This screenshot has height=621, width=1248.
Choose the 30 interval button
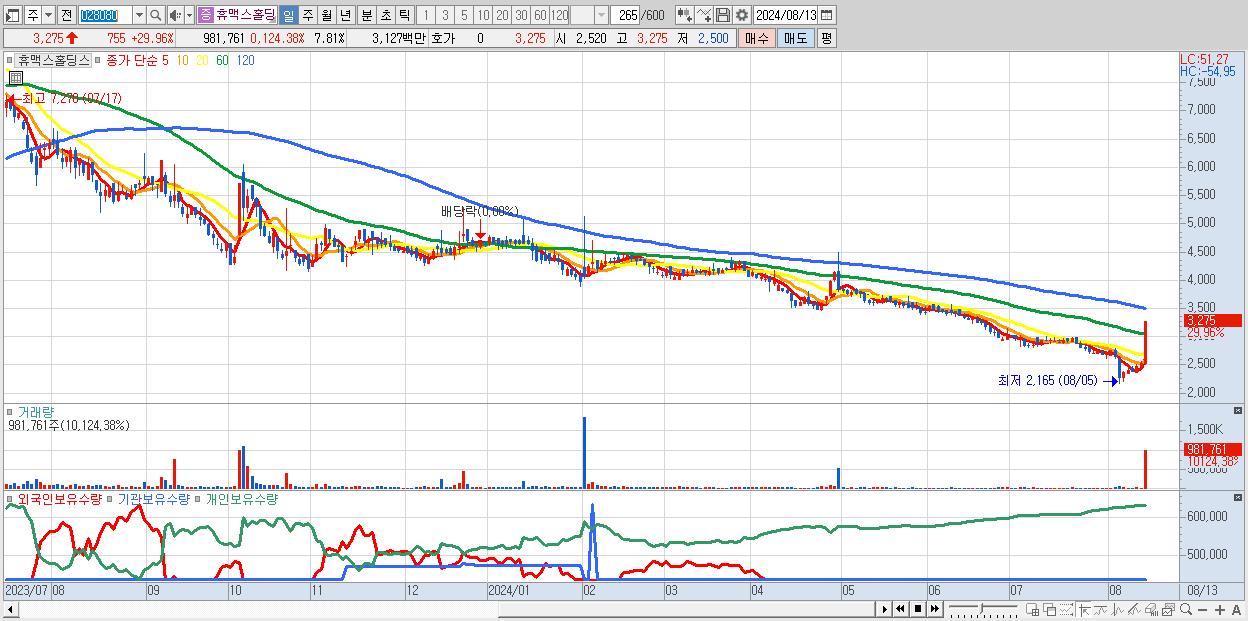coord(520,15)
